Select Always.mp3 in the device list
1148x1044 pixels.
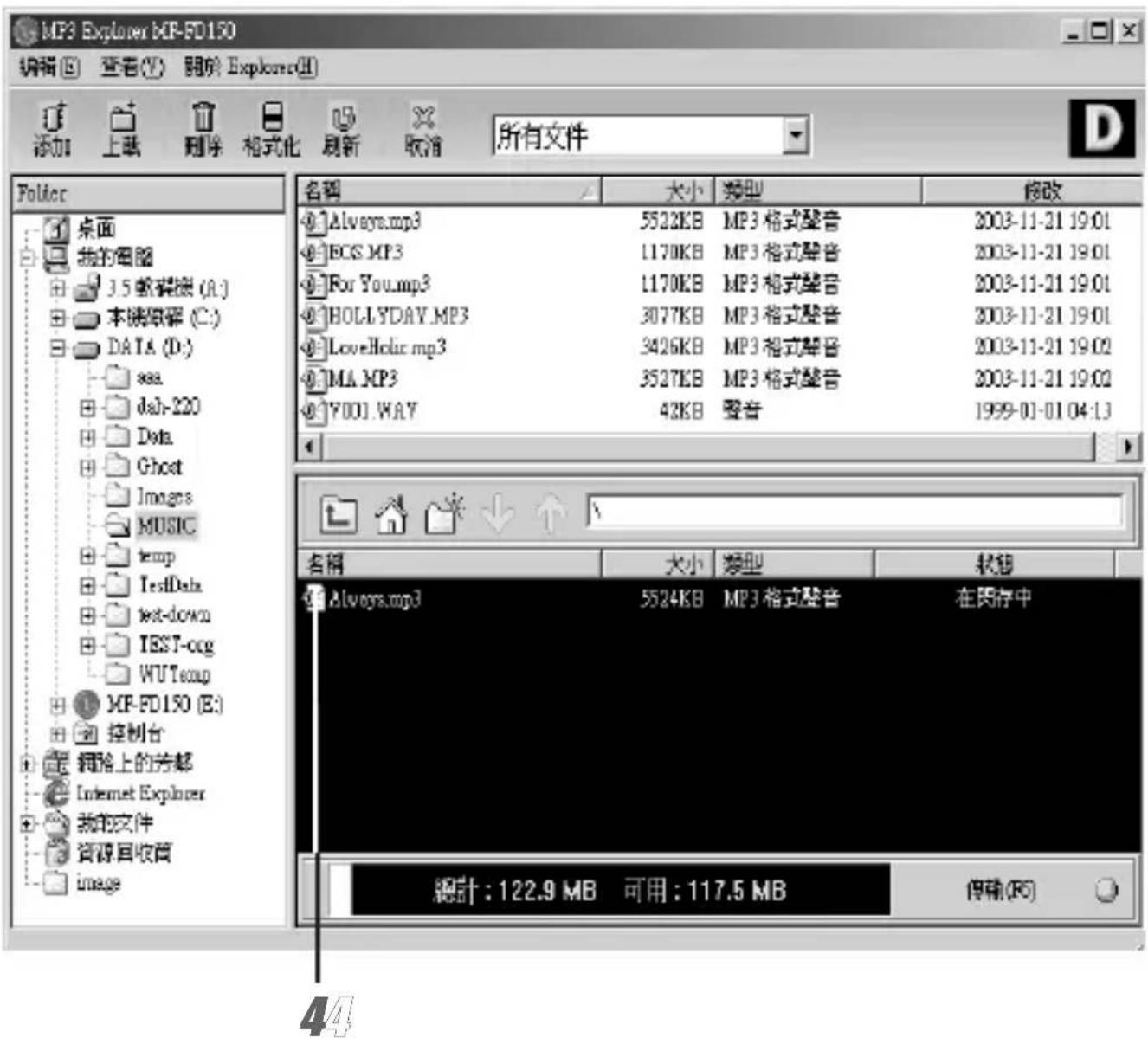[376, 599]
